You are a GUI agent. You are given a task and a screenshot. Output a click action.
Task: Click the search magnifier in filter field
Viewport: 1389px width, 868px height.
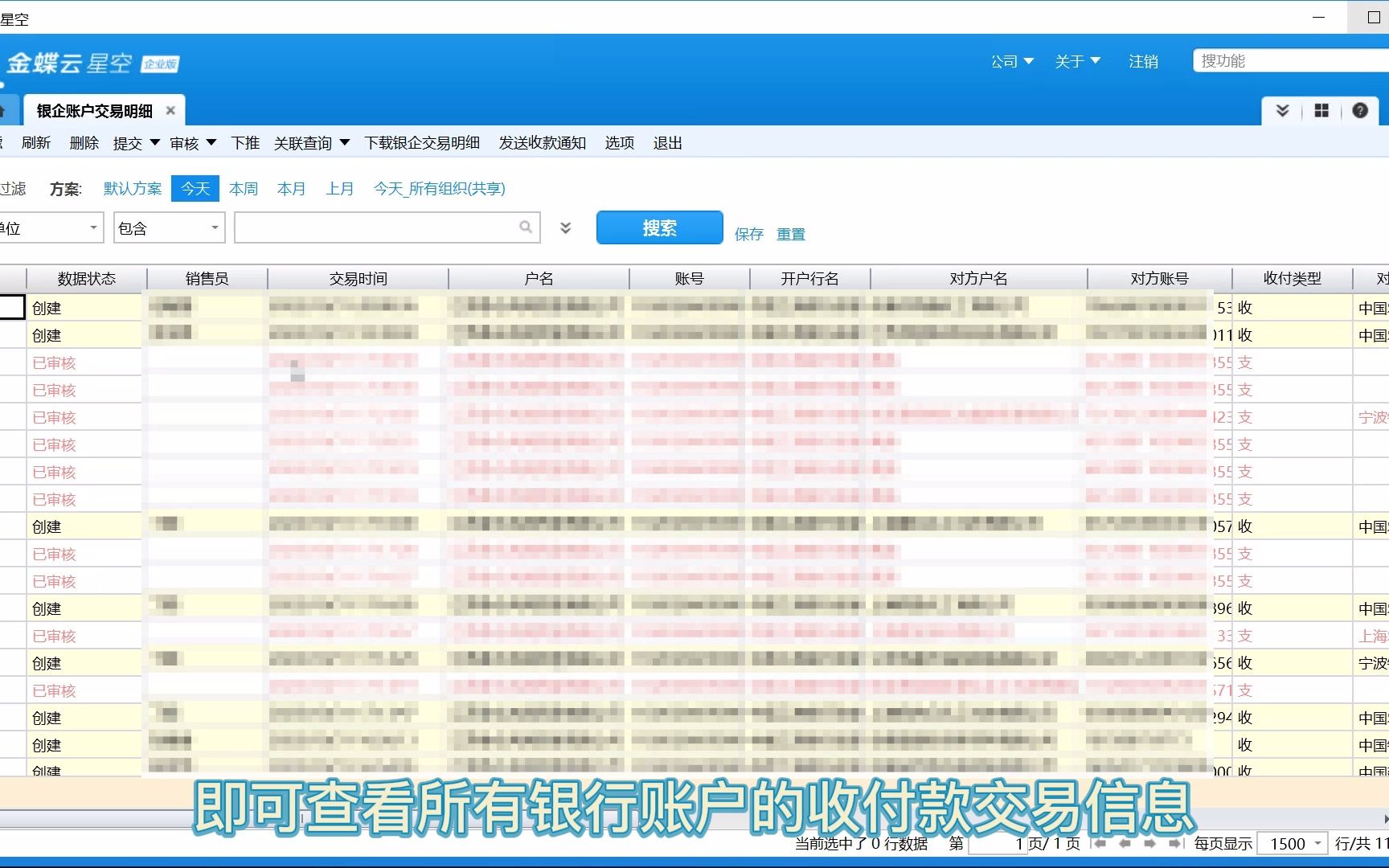526,227
